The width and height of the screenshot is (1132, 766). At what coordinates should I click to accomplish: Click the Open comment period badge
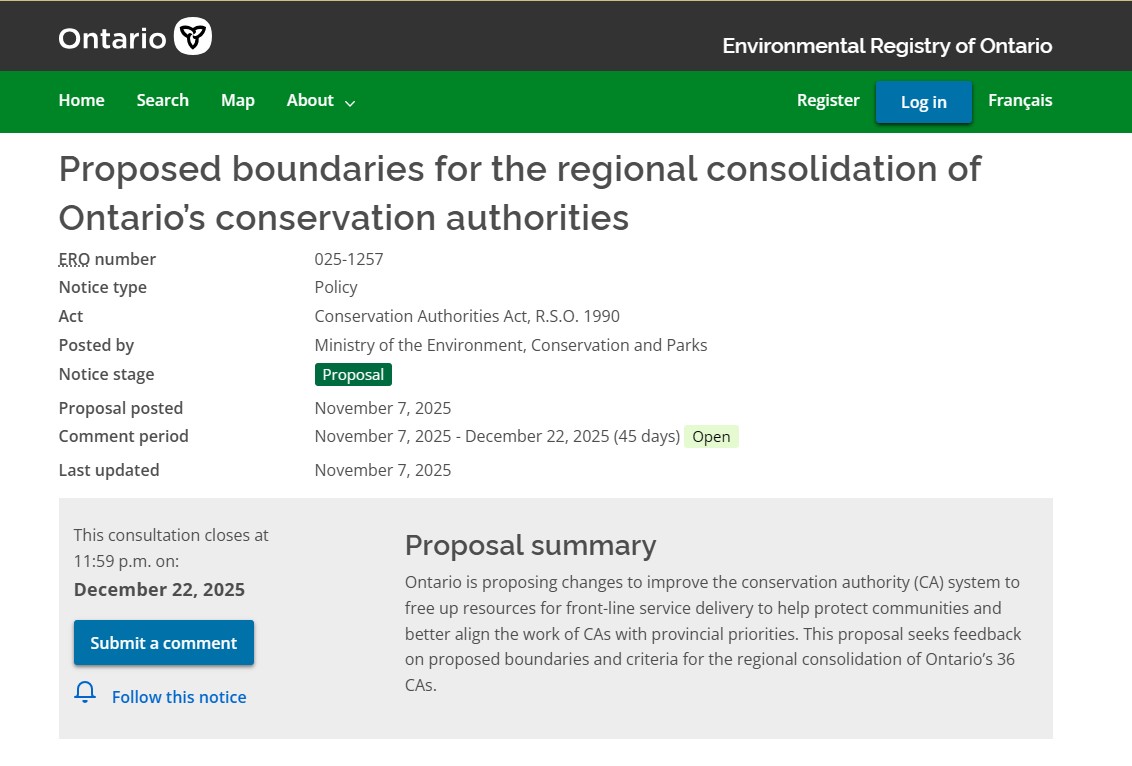pos(711,437)
